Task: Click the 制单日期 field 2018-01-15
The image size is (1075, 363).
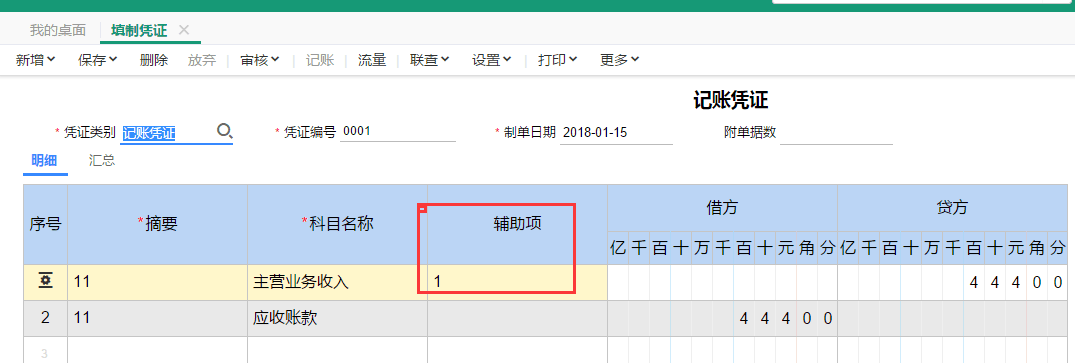Action: [x=616, y=133]
